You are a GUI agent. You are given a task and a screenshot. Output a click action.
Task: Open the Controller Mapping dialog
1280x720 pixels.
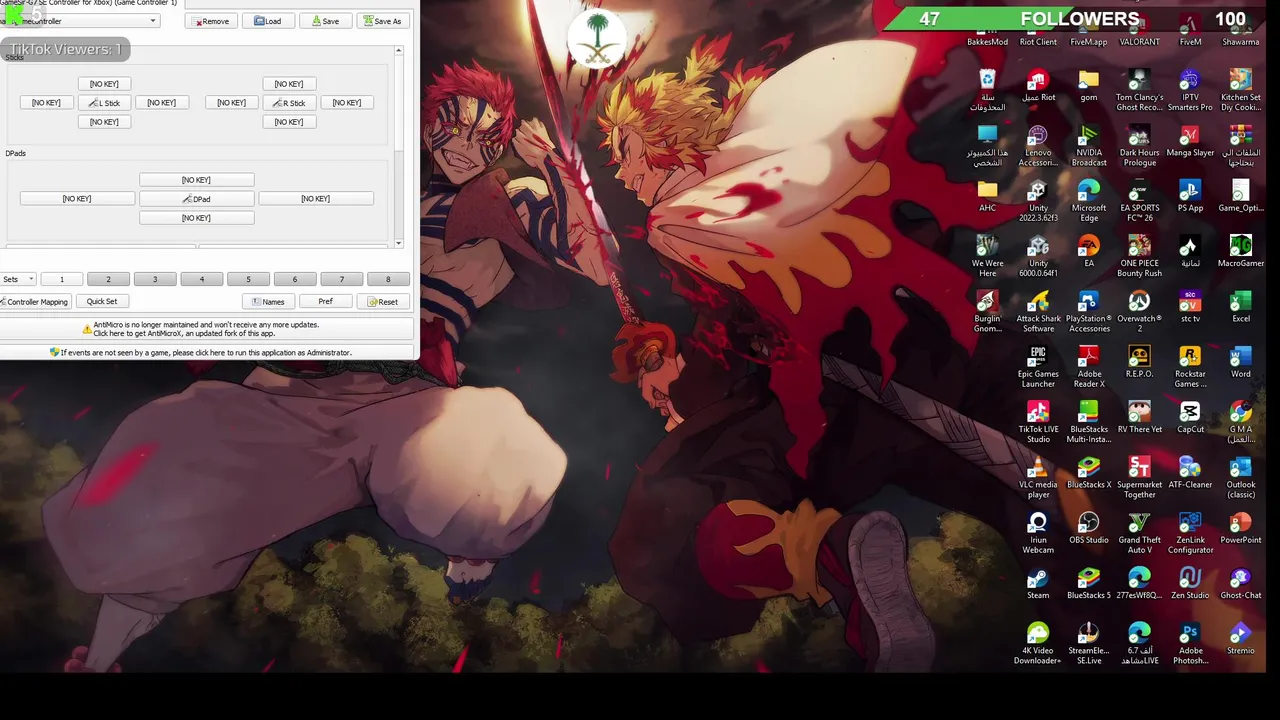[34, 302]
